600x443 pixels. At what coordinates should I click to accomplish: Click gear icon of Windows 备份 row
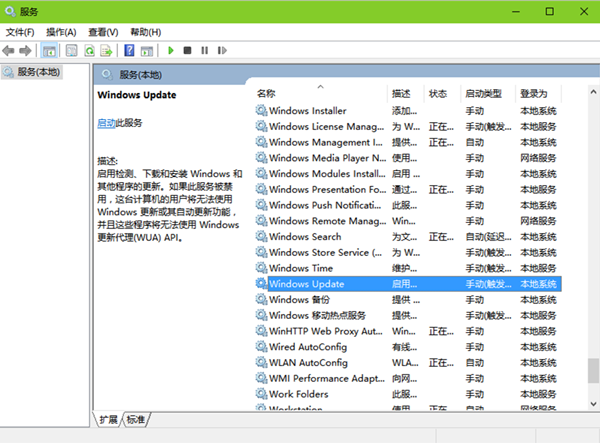261,299
